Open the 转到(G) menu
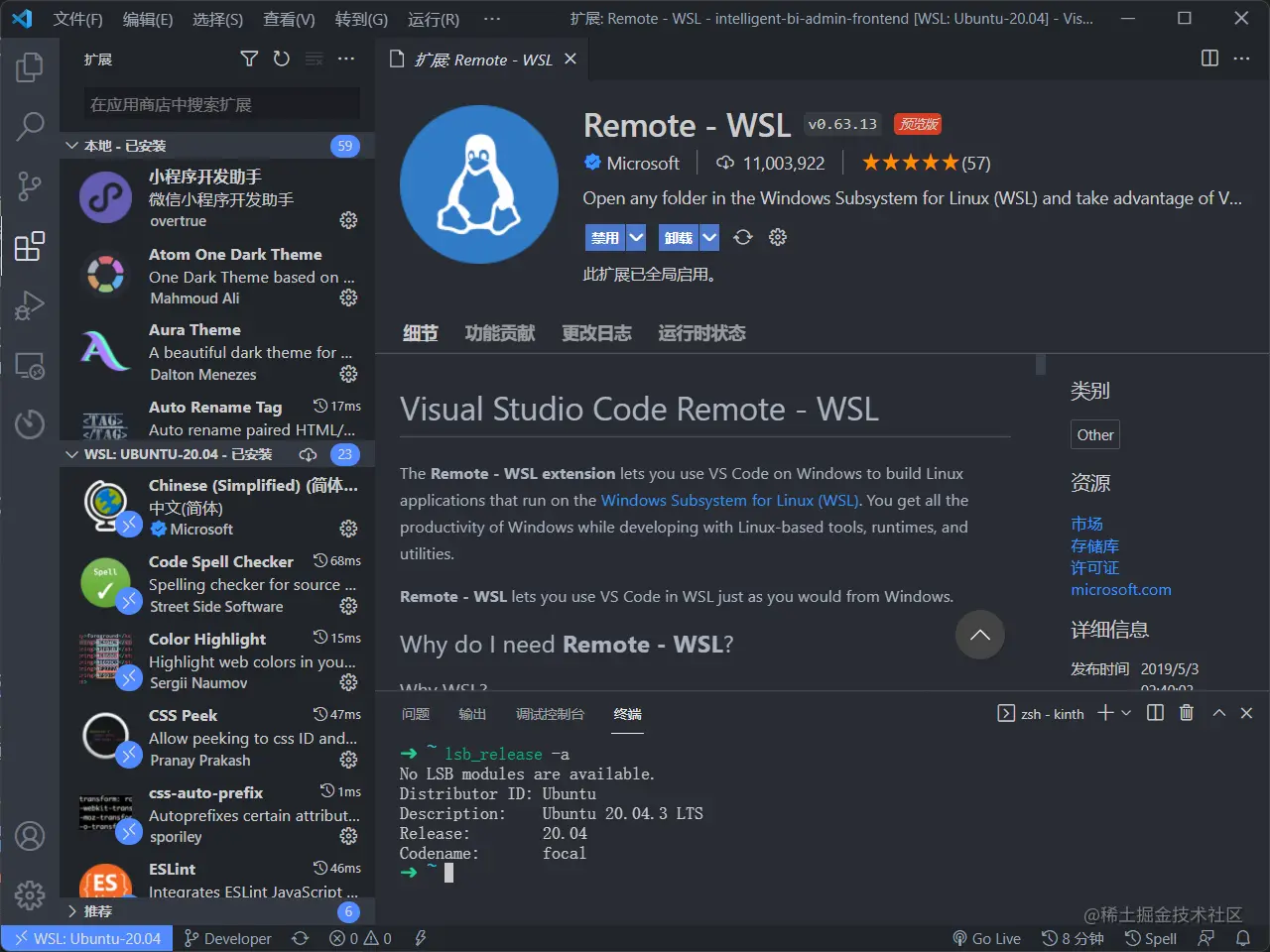Viewport: 1270px width, 952px height. [361, 19]
